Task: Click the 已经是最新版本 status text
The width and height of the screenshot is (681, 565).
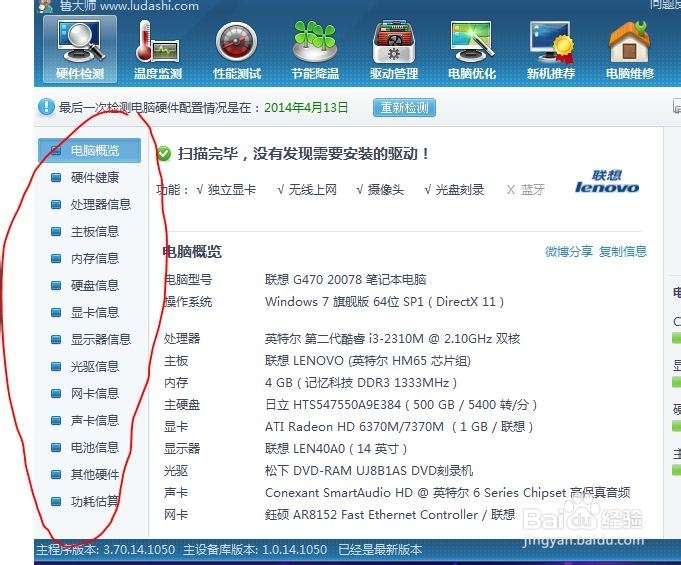Action: click(x=380, y=550)
